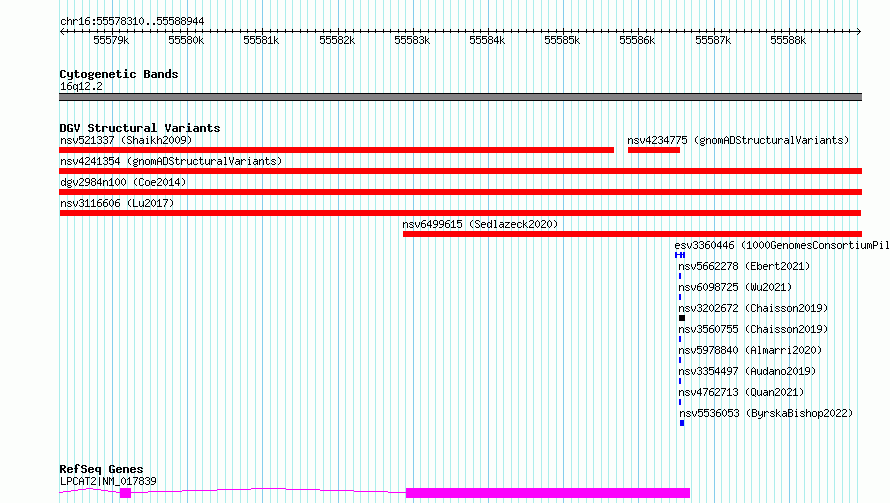The width and height of the screenshot is (890, 503).
Task: Select the red bar under nsv6499615
Action: [632, 234]
